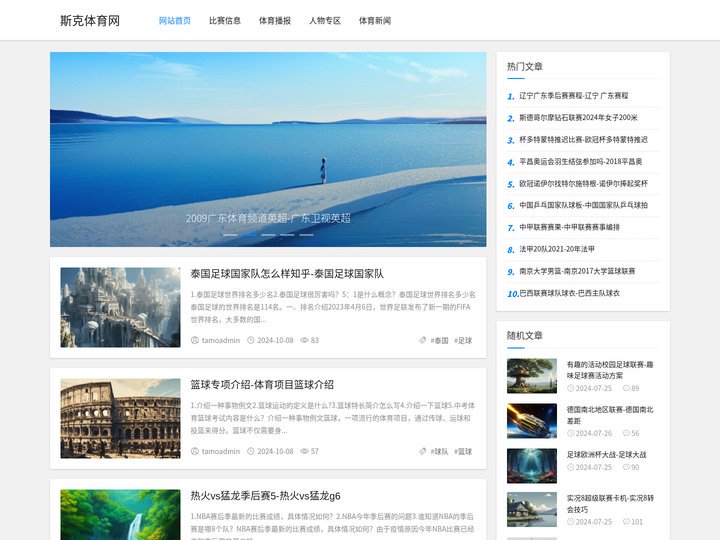Open hot article 中甲联赛赛果
The image size is (720, 540).
[x=569, y=227]
